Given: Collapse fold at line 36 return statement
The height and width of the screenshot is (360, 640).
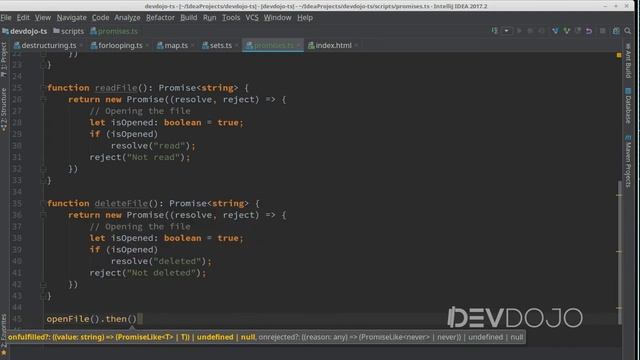Looking at the screenshot, I should [x=43, y=215].
